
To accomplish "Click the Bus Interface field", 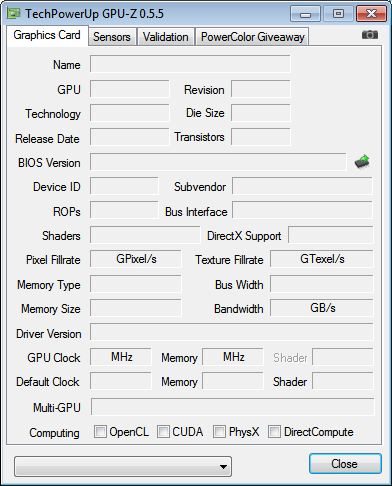I will (302, 210).
